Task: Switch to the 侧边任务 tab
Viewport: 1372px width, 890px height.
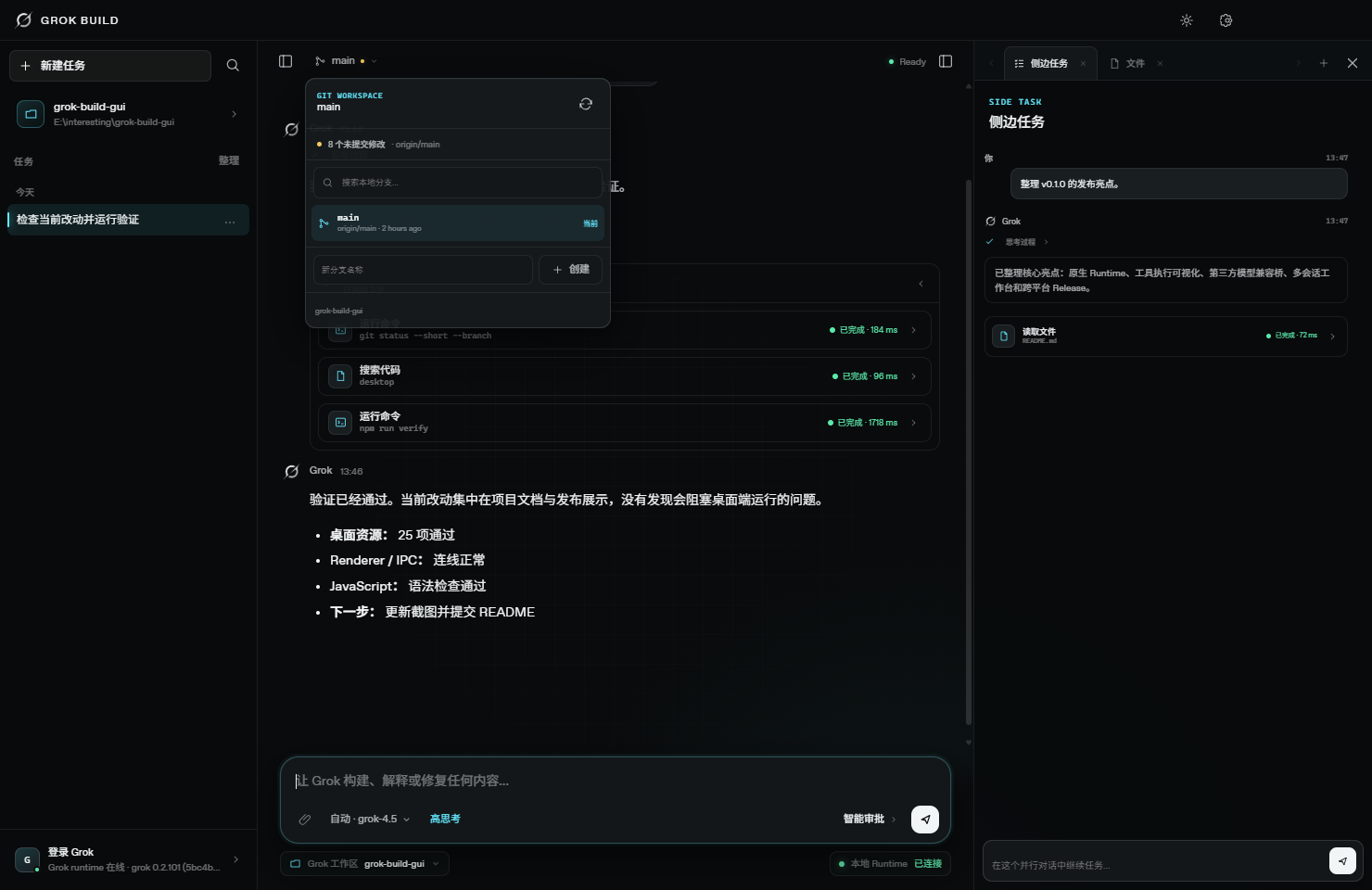Action: point(1050,64)
